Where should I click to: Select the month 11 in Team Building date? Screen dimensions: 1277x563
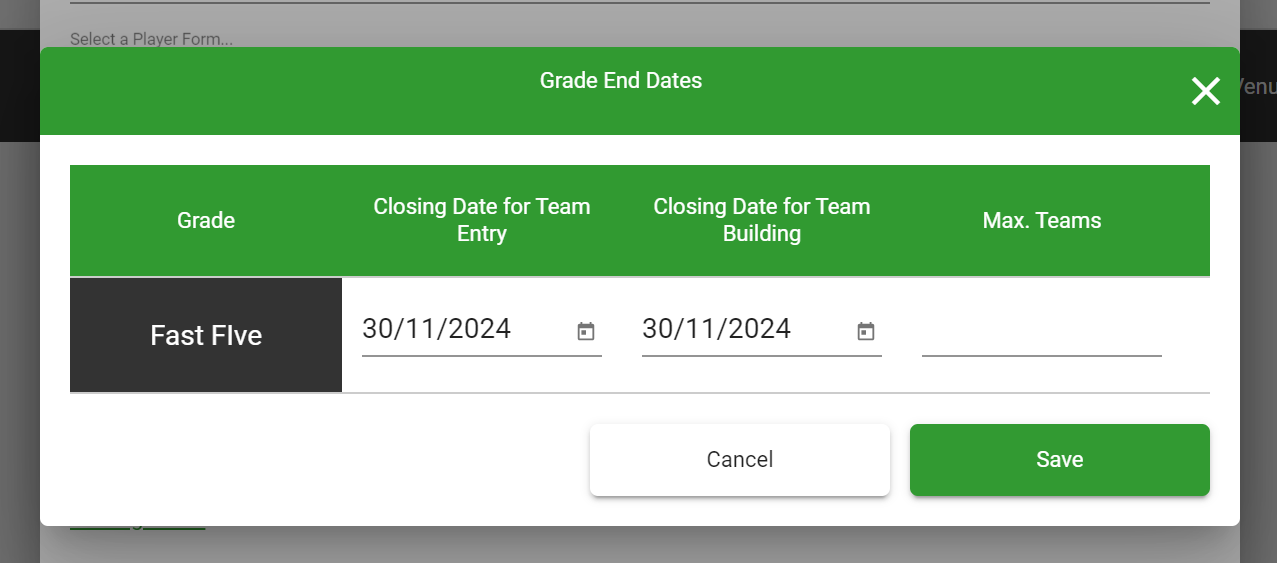[700, 329]
